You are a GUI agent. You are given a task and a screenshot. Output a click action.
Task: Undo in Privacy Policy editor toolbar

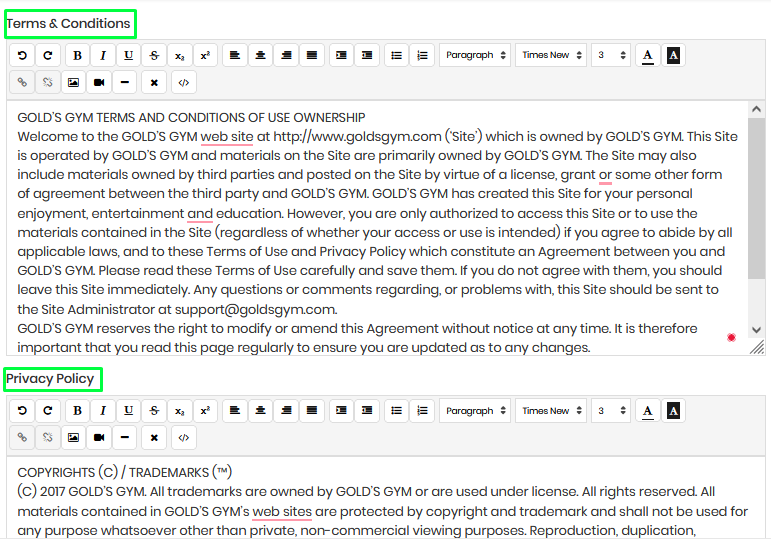(x=22, y=411)
